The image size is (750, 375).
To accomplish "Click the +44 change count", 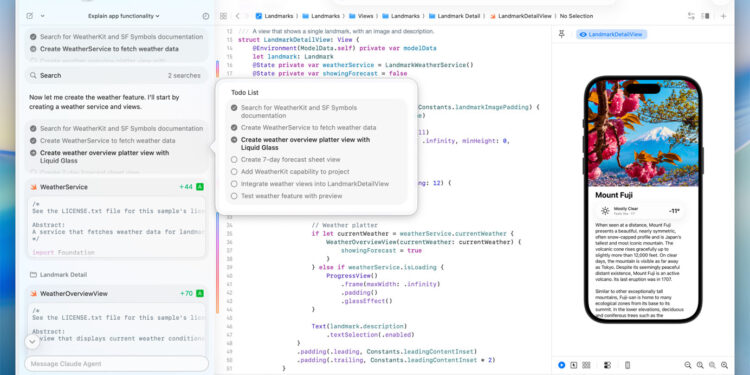I will [x=186, y=187].
